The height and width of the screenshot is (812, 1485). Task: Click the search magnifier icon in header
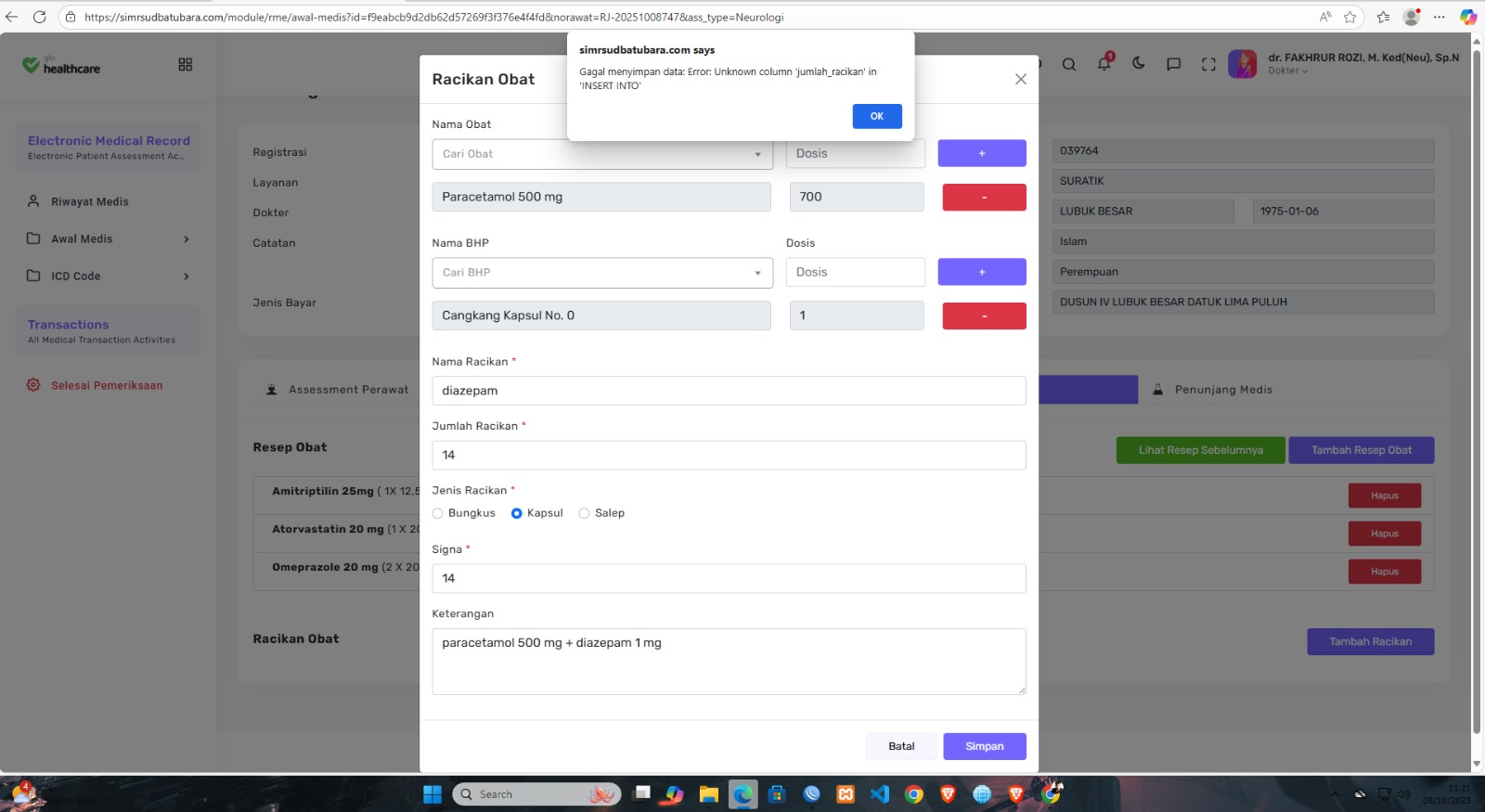pyautogui.click(x=1069, y=64)
